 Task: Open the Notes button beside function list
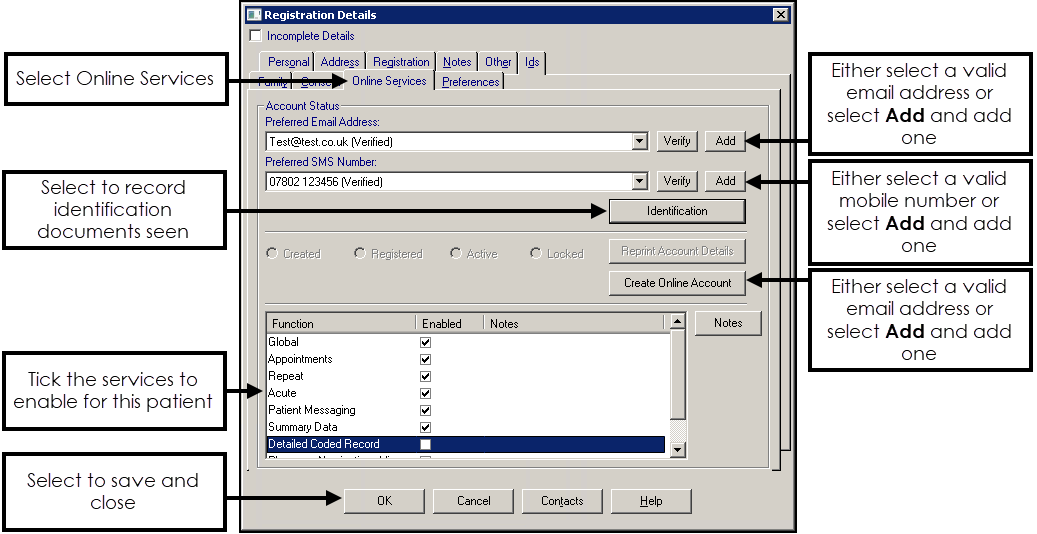point(727,323)
